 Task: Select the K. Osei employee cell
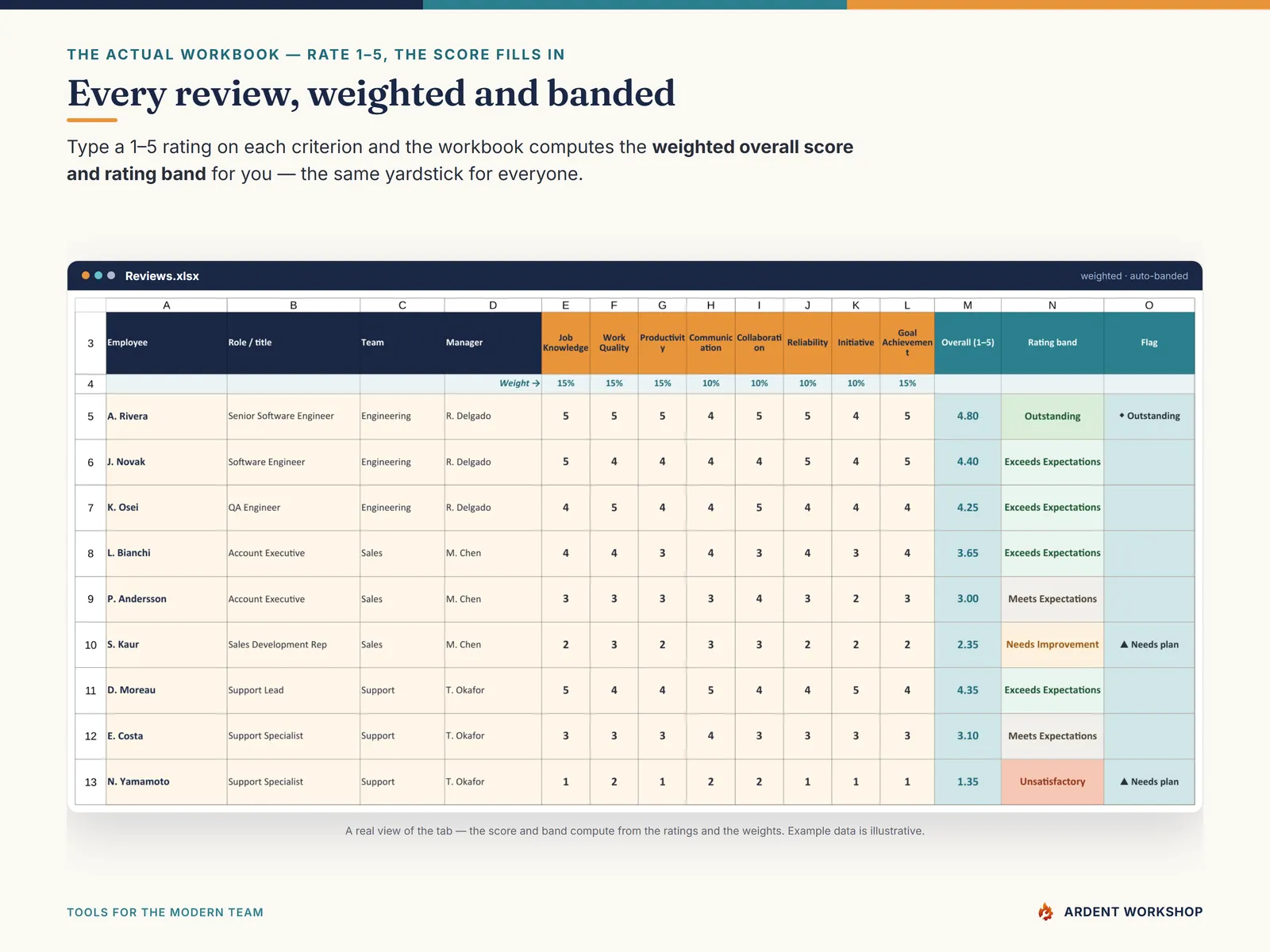[x=167, y=508]
